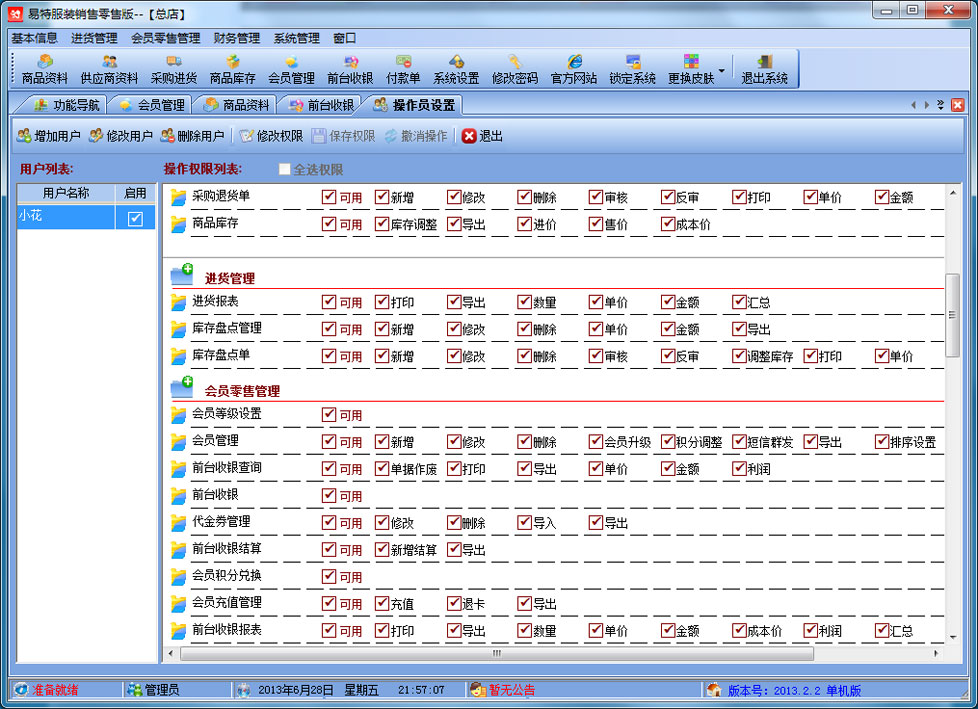Screen dimensions: 978x709
Task: Open 商品库存 toolbar icon
Action: pos(232,69)
